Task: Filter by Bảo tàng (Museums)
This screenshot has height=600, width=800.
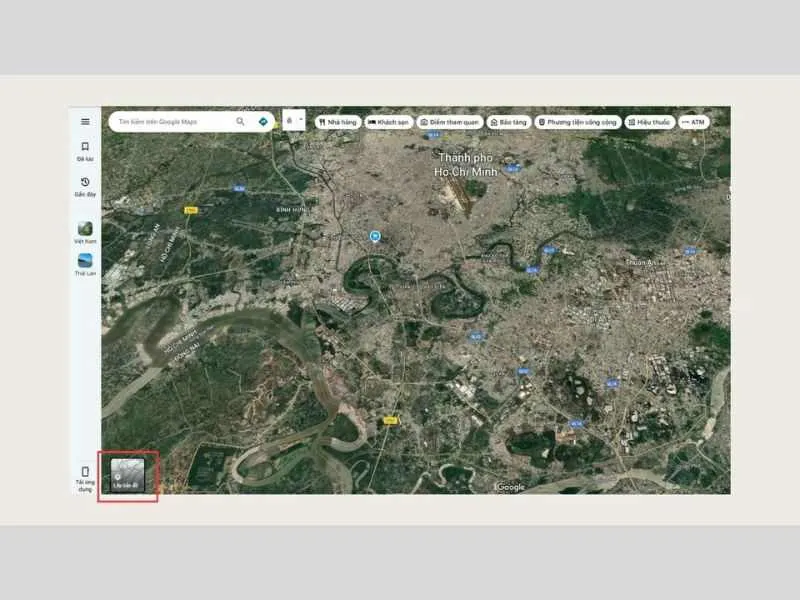Action: click(x=509, y=122)
